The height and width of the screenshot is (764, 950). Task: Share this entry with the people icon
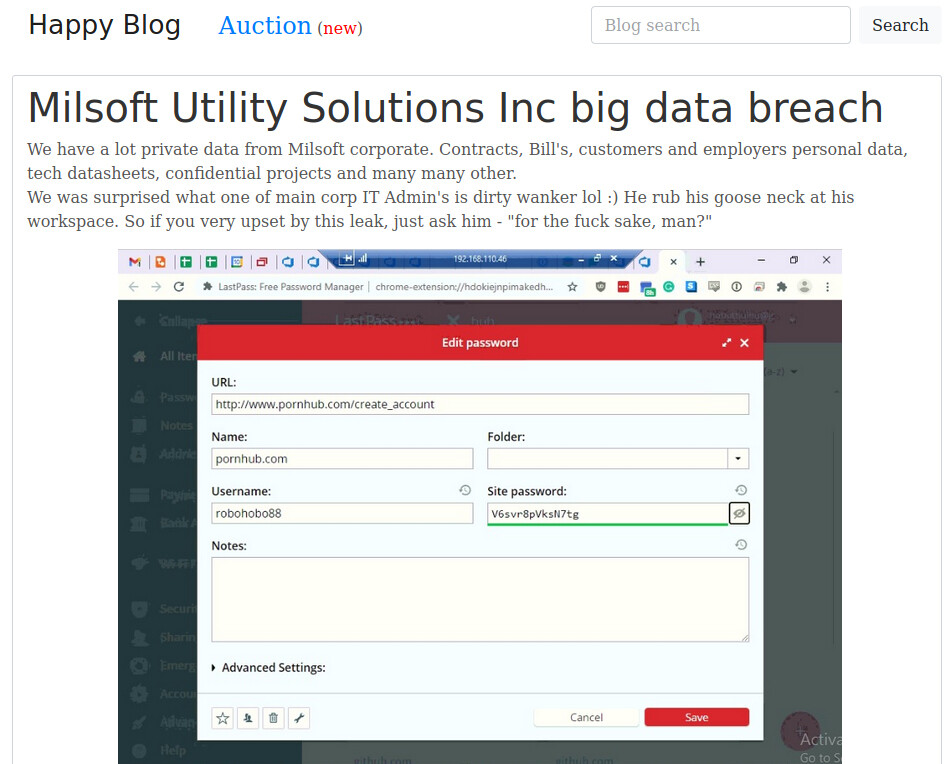pyautogui.click(x=248, y=719)
